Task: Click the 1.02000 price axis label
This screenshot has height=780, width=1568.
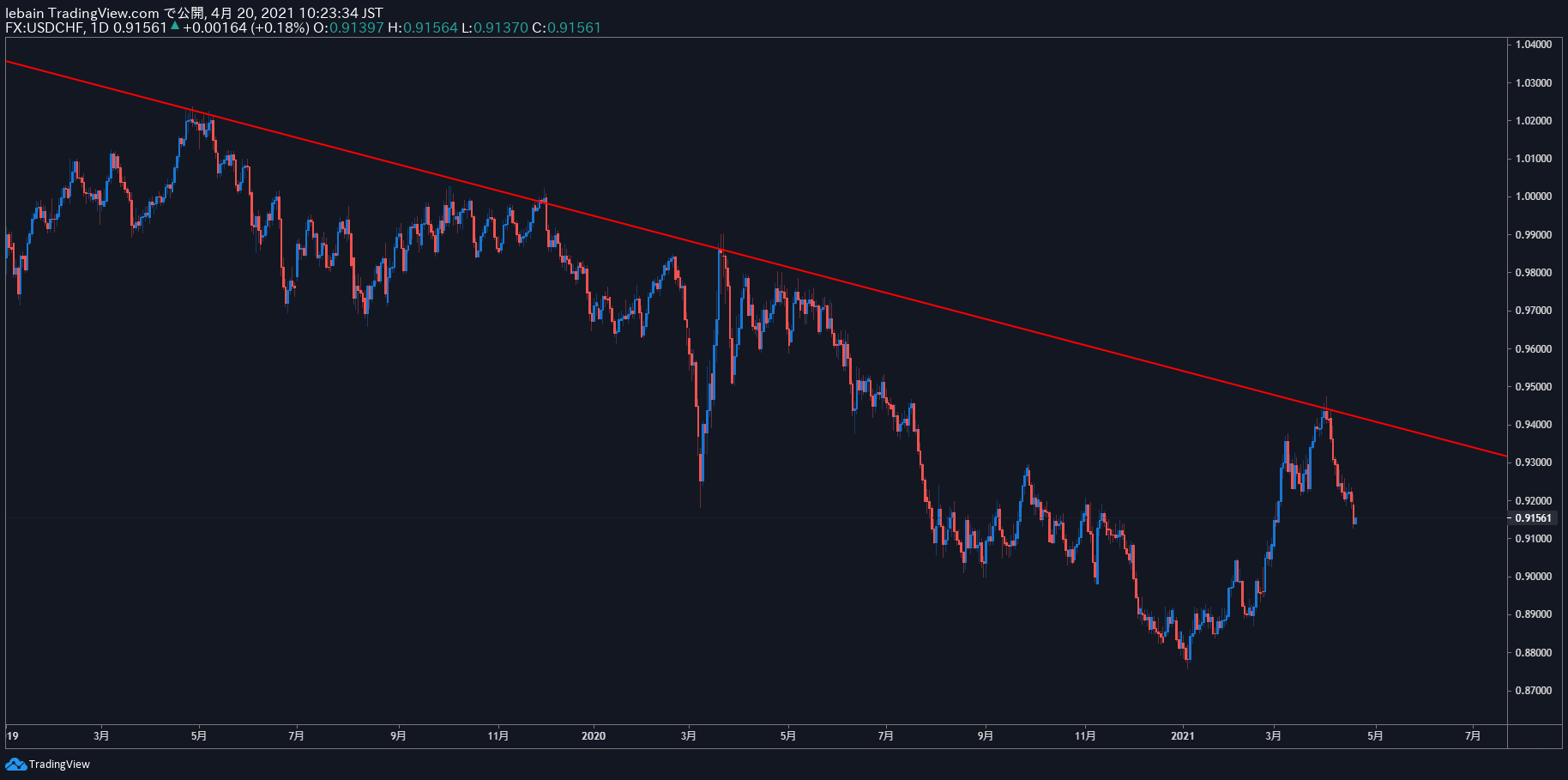Action: (1534, 121)
